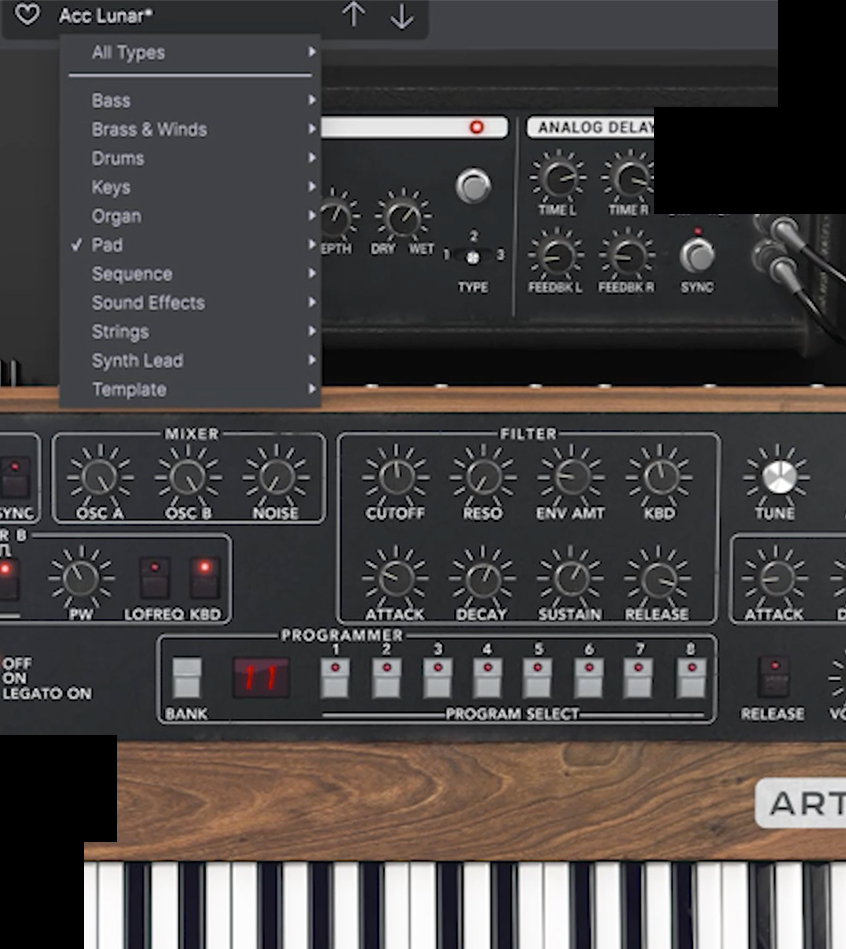Open the Bass preset category
Image resolution: width=846 pixels, height=949 pixels.
click(190, 100)
